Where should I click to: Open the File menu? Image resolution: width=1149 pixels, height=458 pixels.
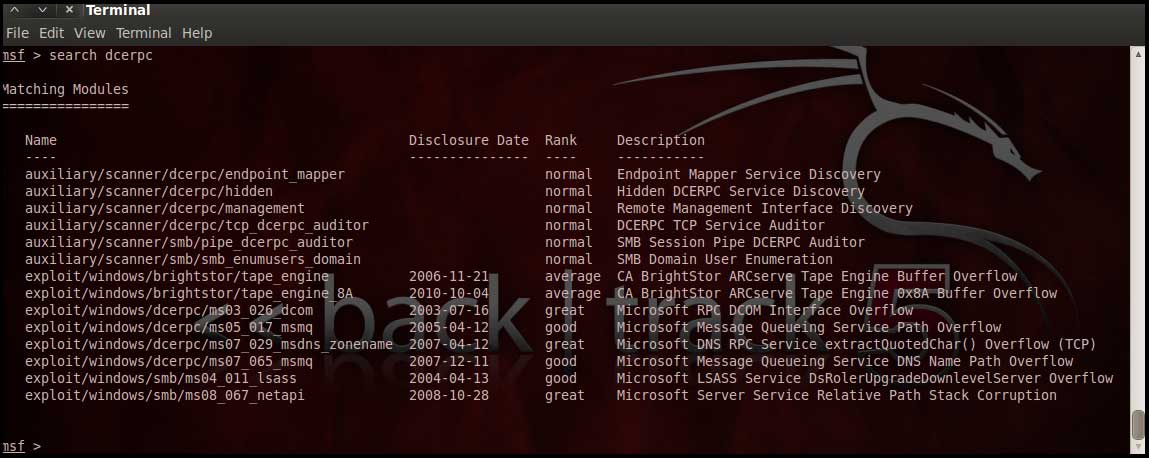coord(17,33)
